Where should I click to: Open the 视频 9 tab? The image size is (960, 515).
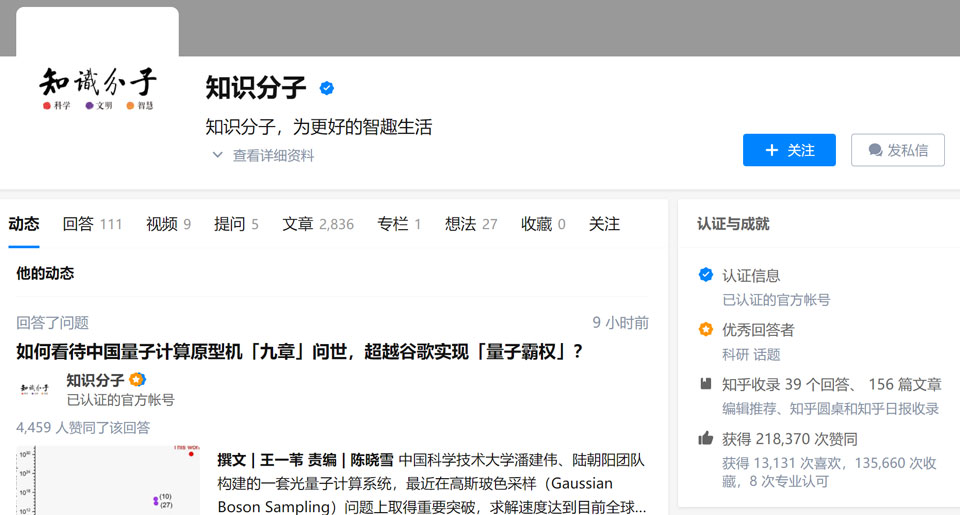(x=168, y=224)
